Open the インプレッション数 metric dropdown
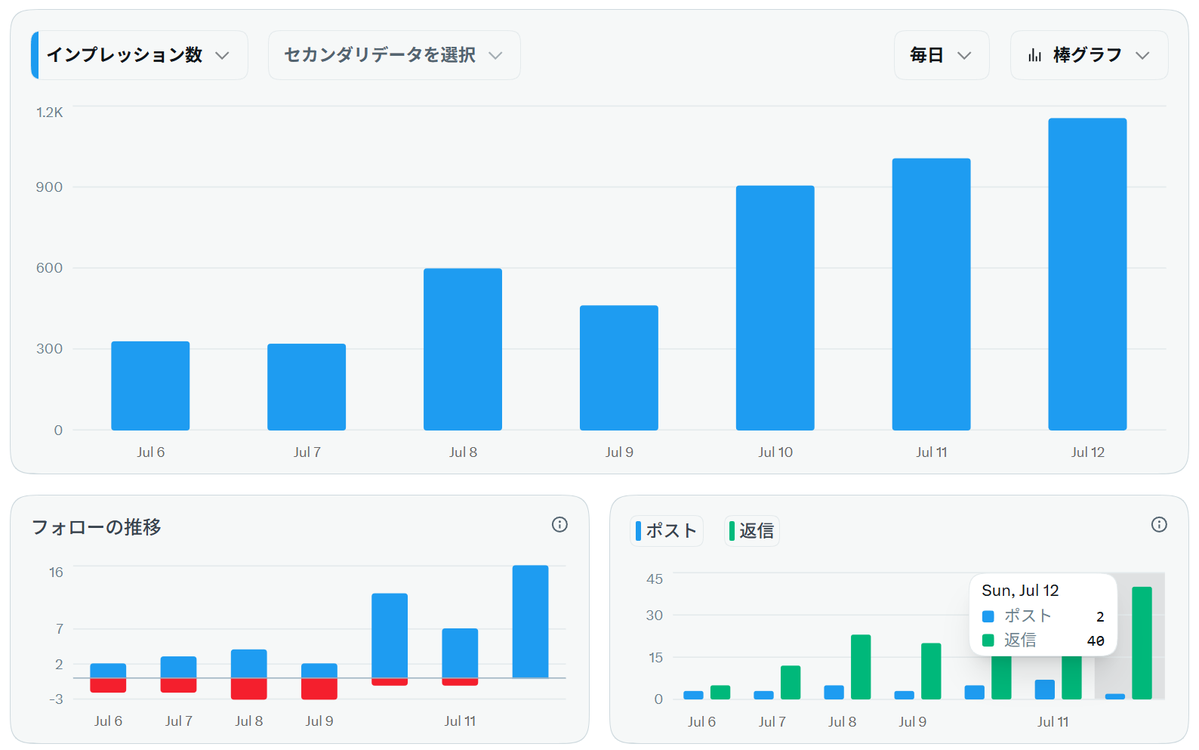Image resolution: width=1199 pixels, height=750 pixels. point(140,55)
